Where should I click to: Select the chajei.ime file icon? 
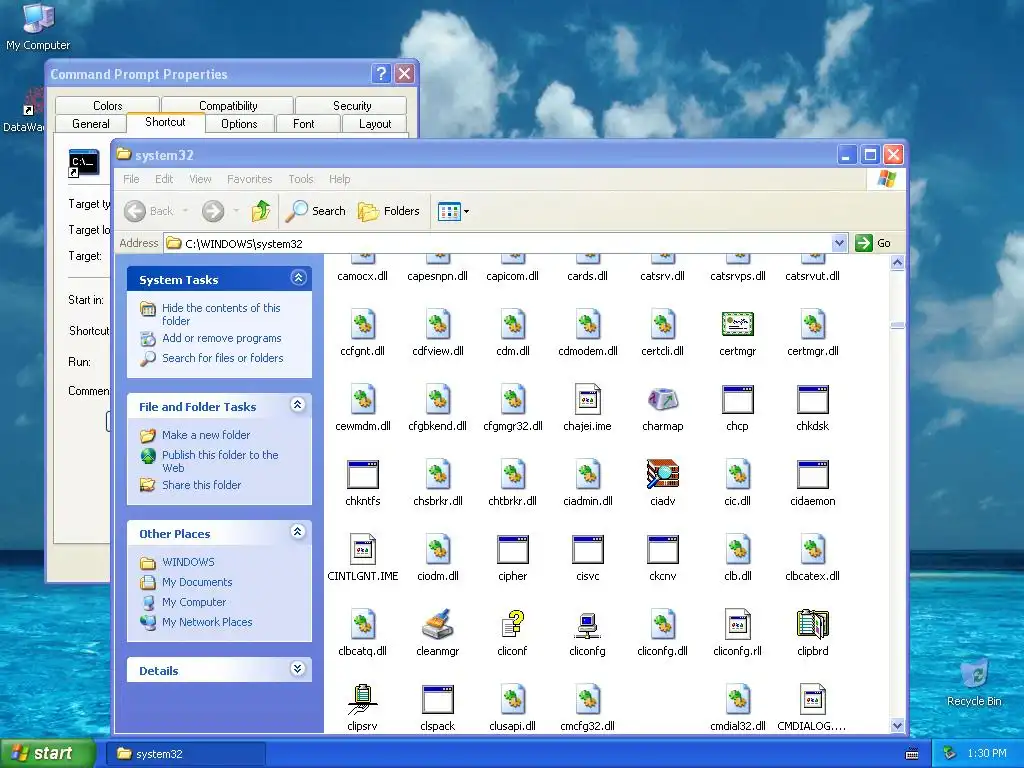(587, 400)
